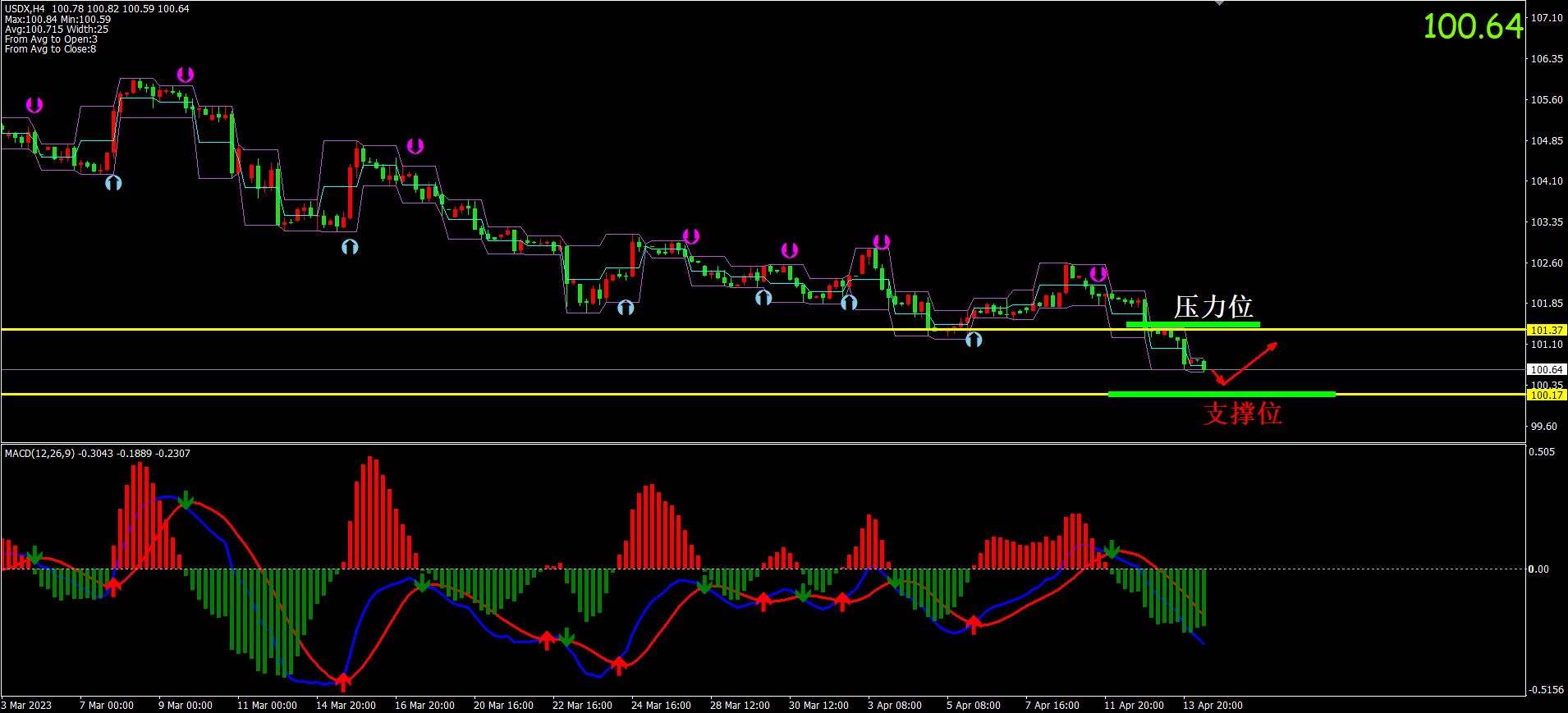Click the leftmost magenta down-arrow sell signal
Screen dimensions: 1568x713
[34, 105]
